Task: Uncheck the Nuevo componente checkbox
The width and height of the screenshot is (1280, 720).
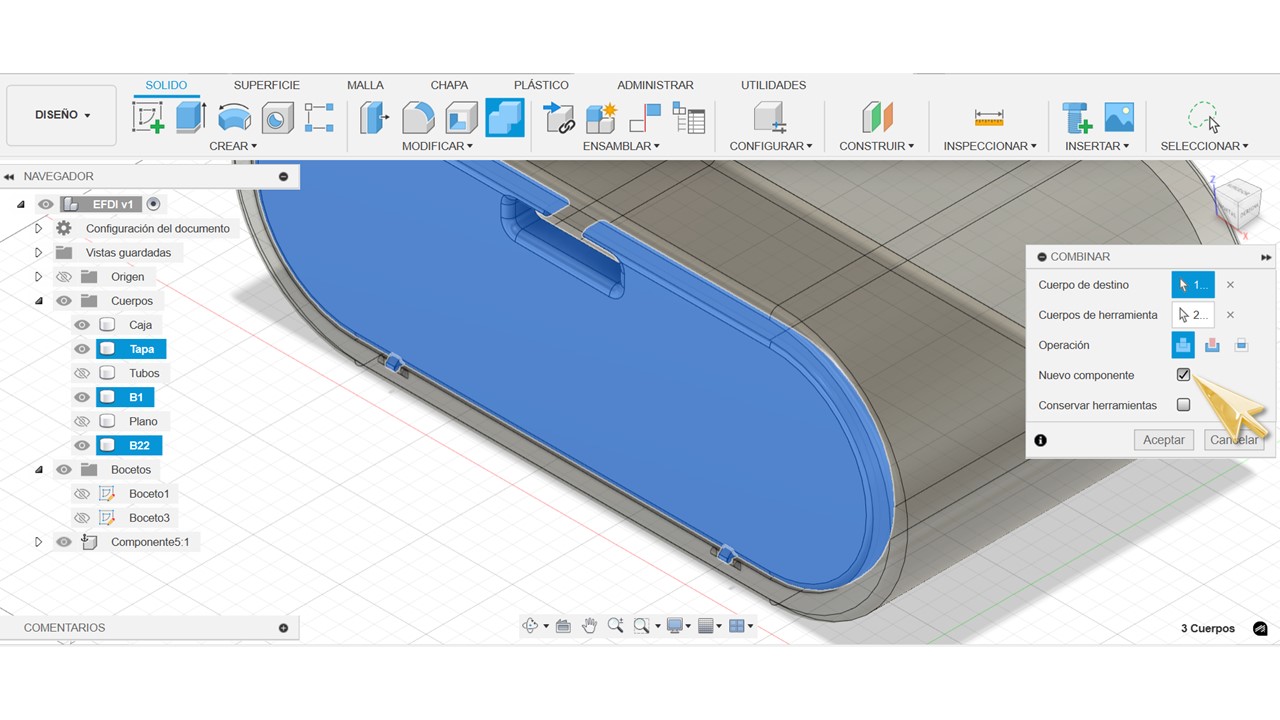Action: point(1184,375)
